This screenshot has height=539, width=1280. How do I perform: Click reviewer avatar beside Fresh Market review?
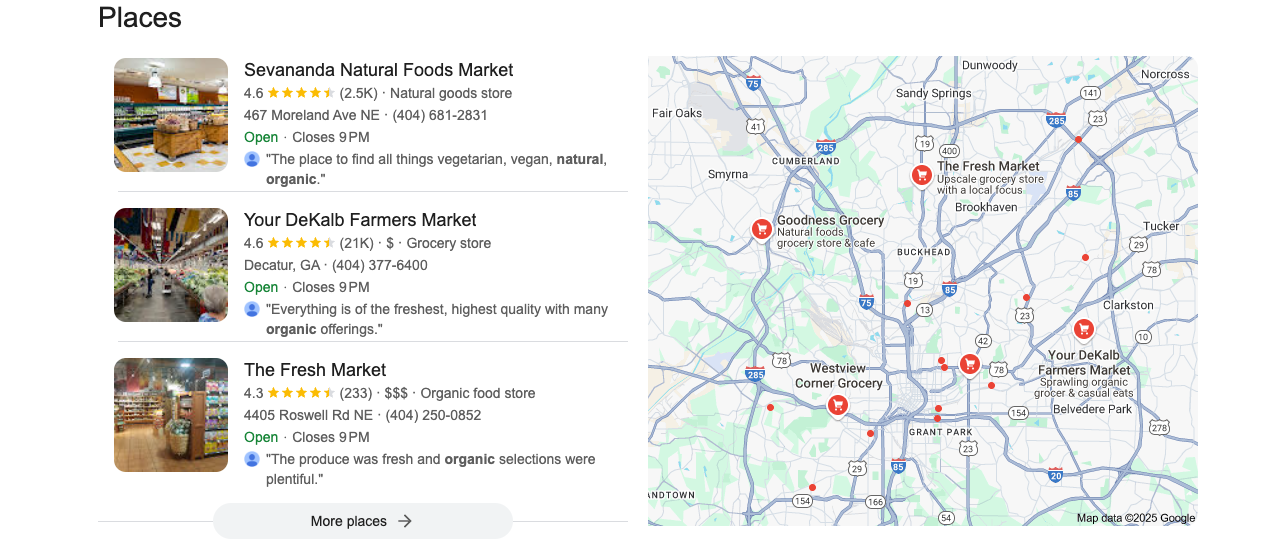[x=252, y=459]
